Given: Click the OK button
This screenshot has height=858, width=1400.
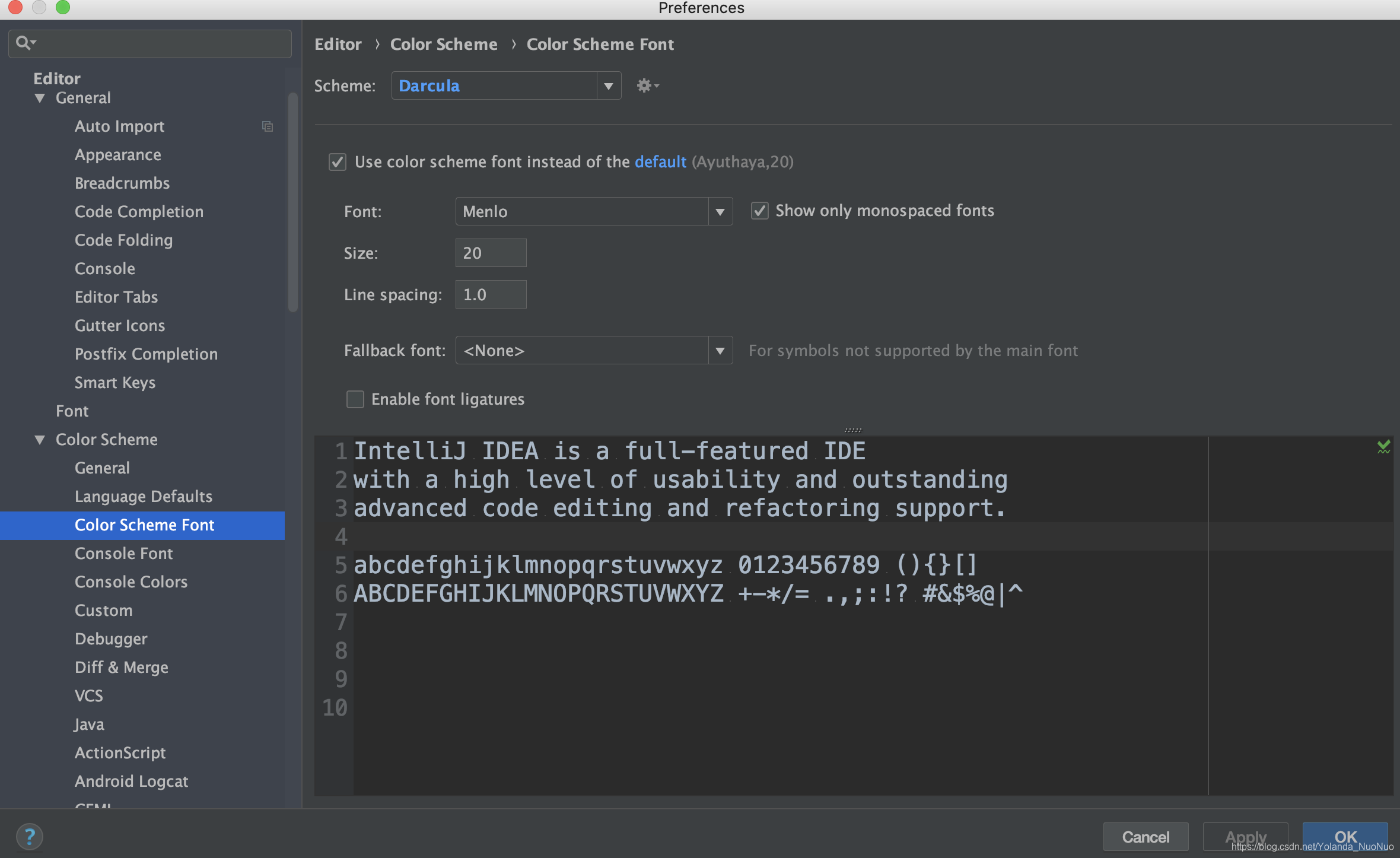Looking at the screenshot, I should click(1345, 837).
